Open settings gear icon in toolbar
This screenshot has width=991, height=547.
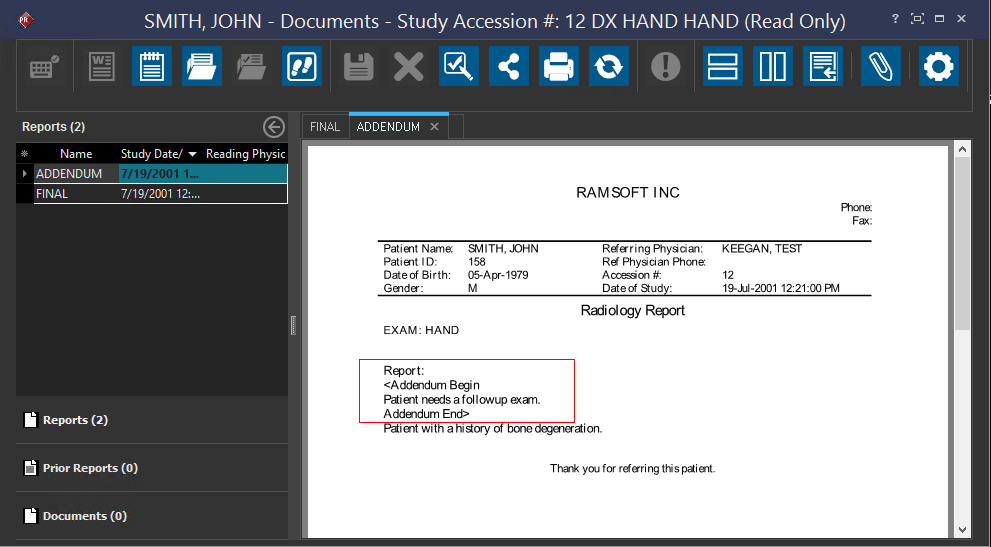click(x=939, y=67)
